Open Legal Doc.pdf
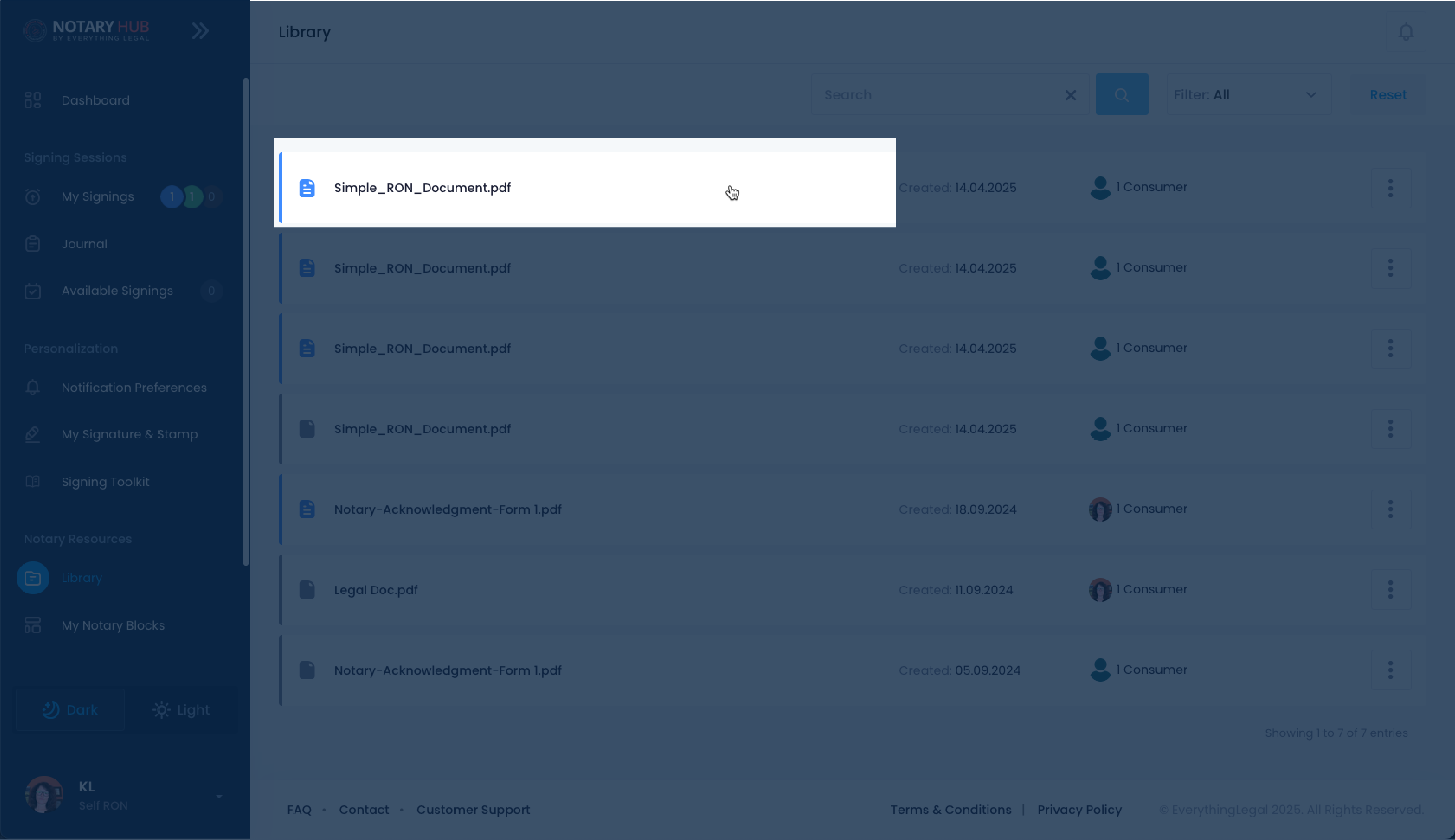This screenshot has height=840, width=1455. click(376, 590)
